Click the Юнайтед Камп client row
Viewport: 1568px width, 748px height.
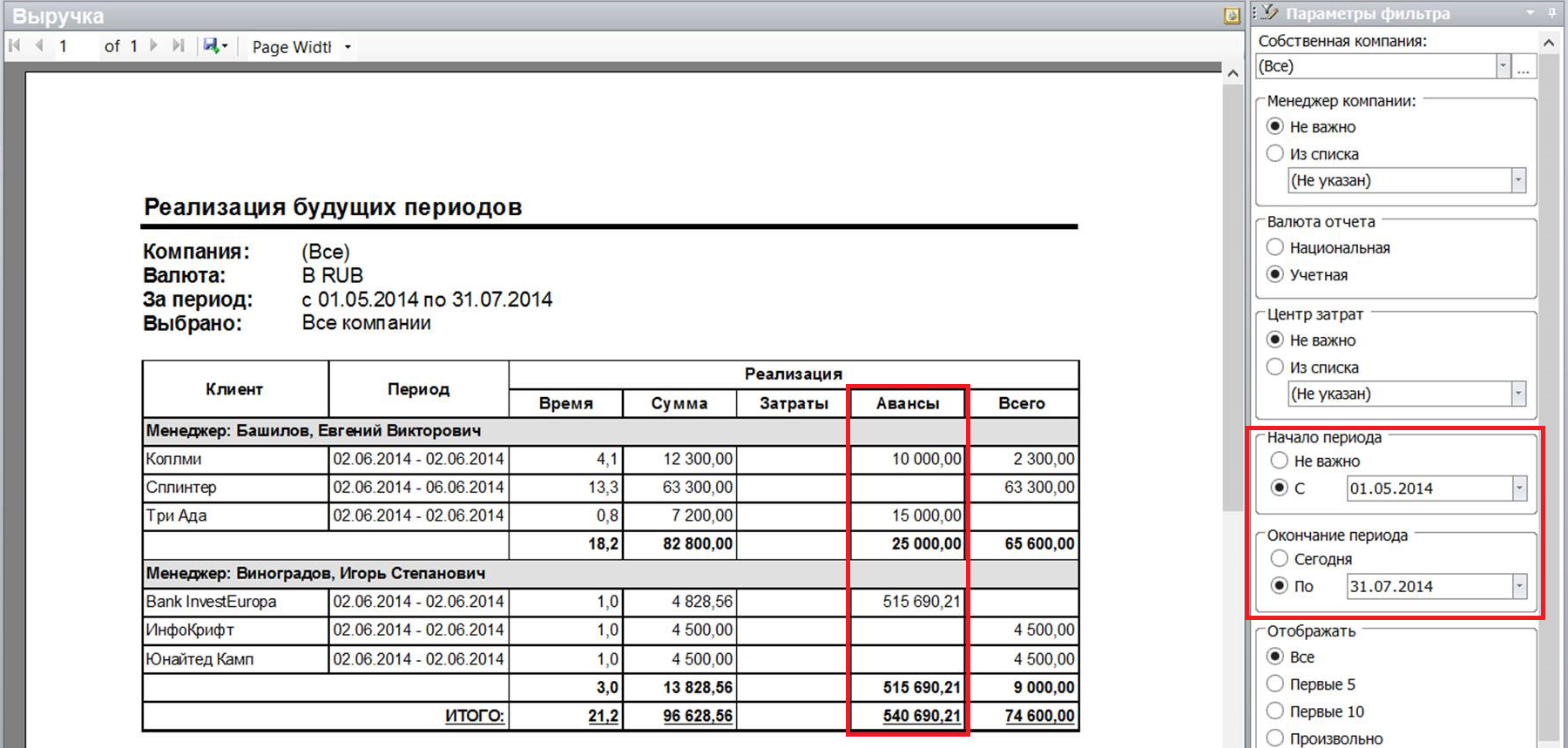pyautogui.click(x=611, y=659)
